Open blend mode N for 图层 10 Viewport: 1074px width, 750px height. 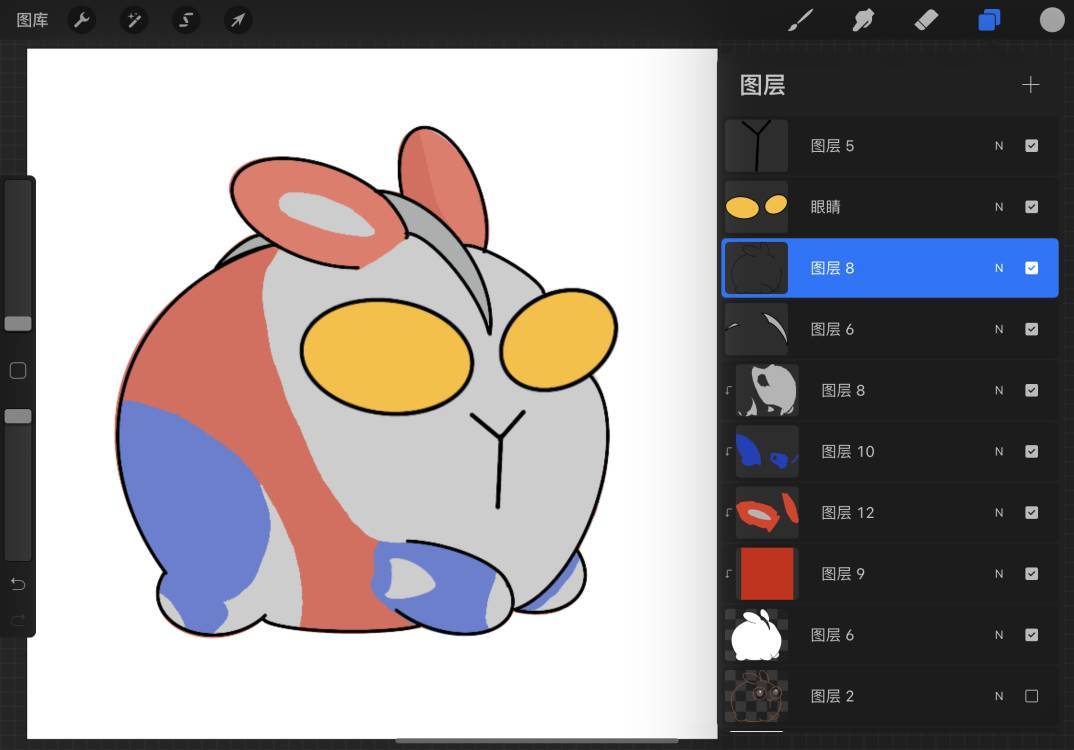pos(999,451)
